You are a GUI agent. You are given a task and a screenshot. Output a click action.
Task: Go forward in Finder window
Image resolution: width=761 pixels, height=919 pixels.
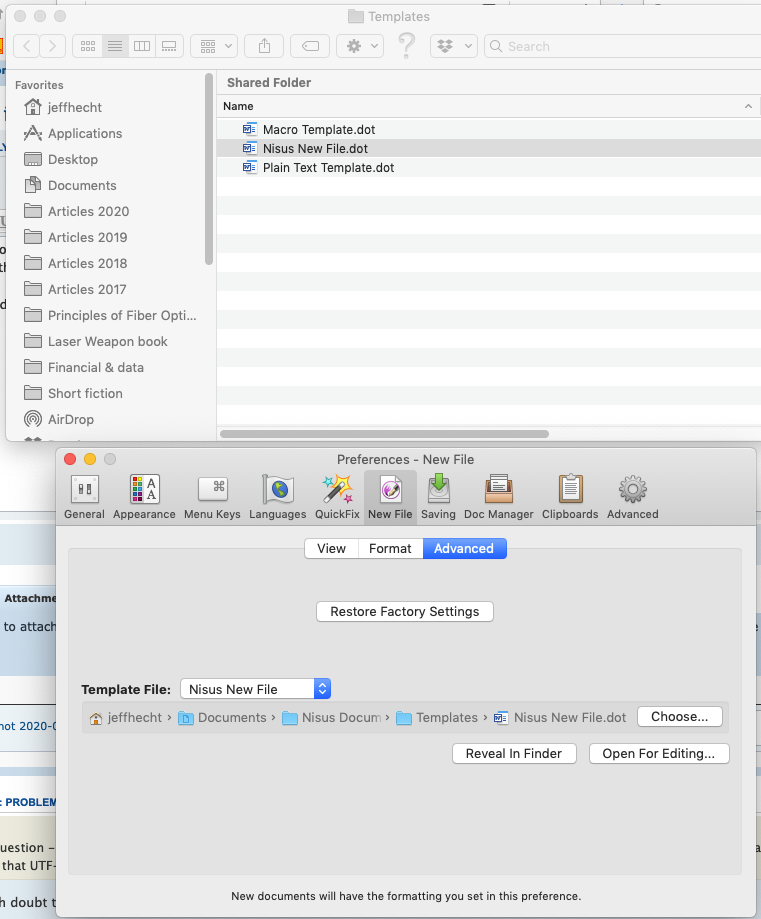click(x=52, y=46)
